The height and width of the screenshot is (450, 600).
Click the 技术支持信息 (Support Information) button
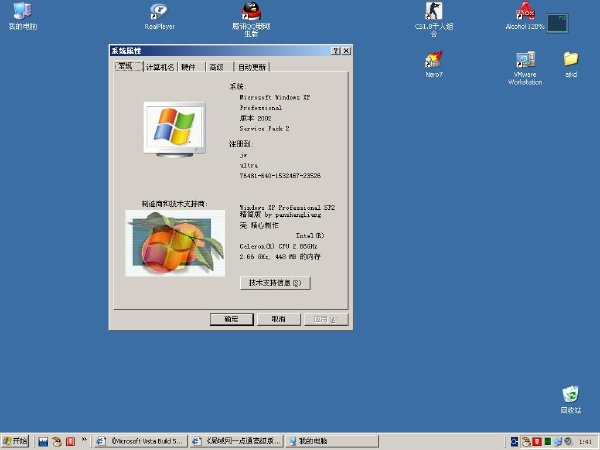click(275, 283)
